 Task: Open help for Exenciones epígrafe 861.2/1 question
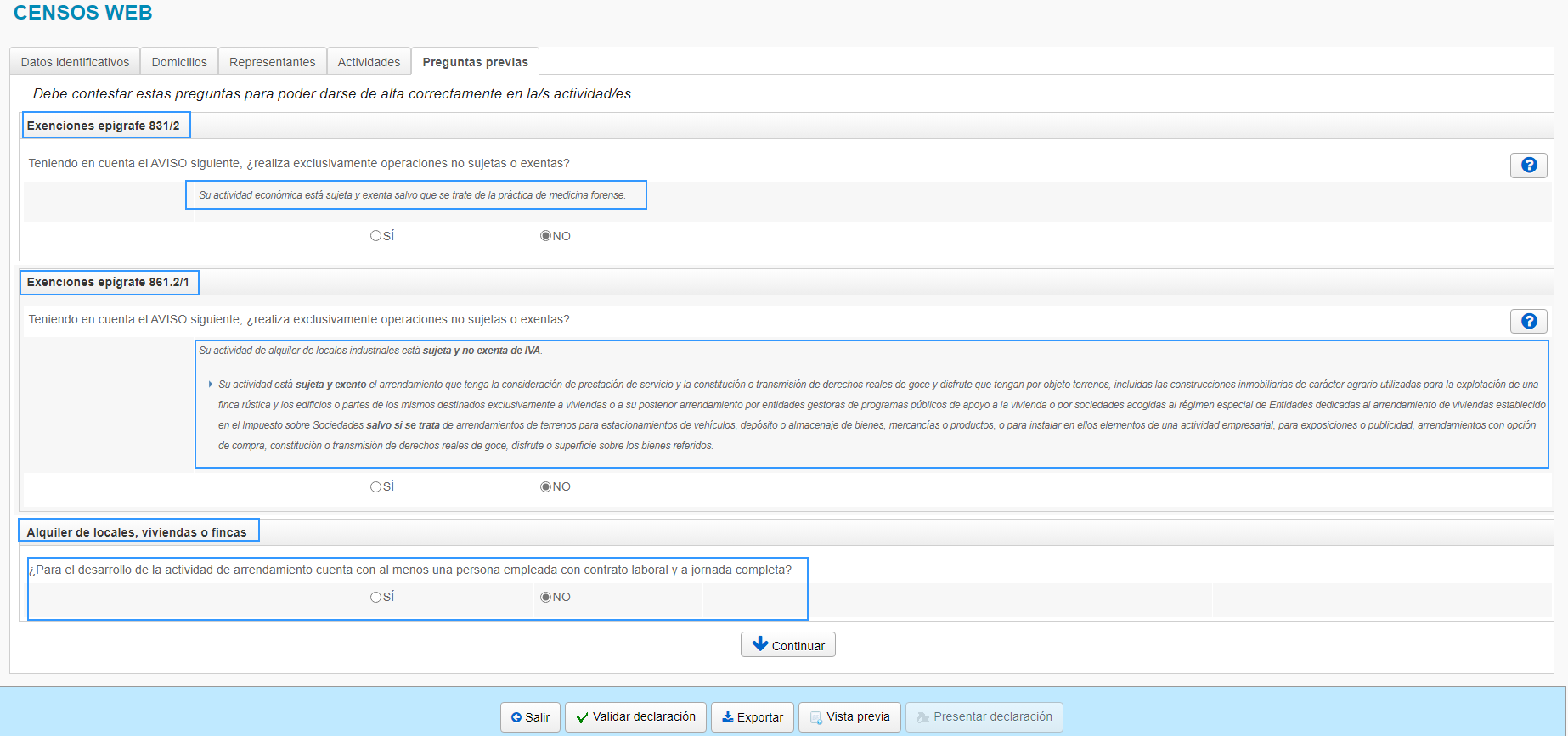click(1528, 322)
